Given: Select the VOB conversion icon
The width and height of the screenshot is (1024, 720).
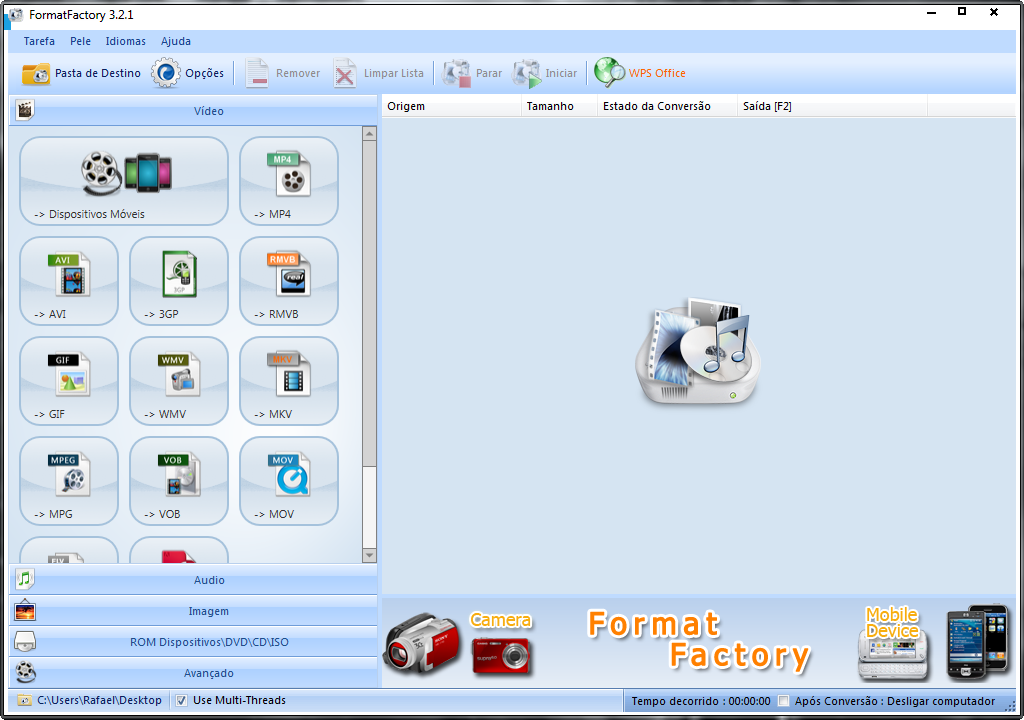Looking at the screenshot, I should [x=179, y=481].
